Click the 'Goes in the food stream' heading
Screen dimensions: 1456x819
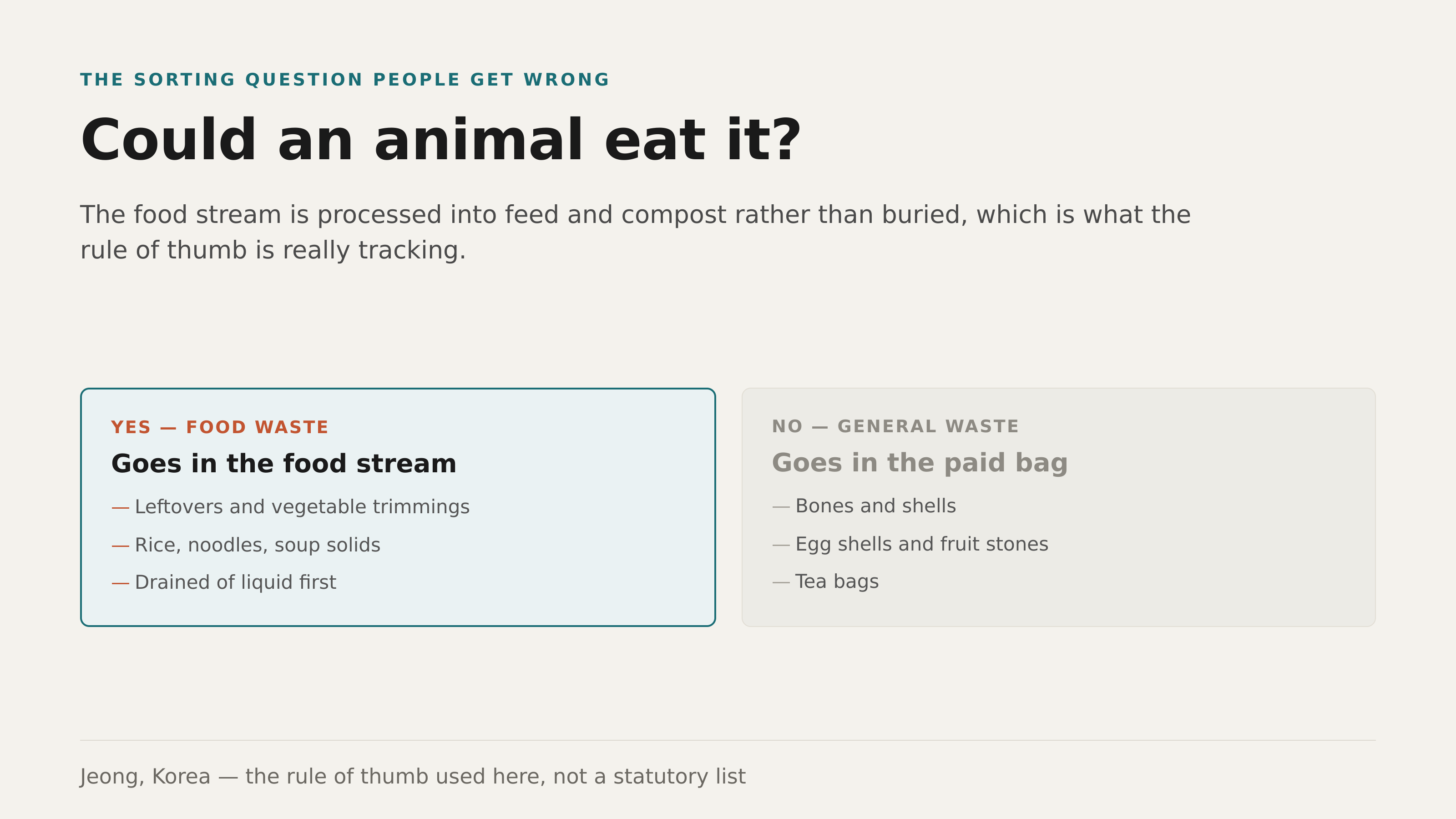click(284, 464)
